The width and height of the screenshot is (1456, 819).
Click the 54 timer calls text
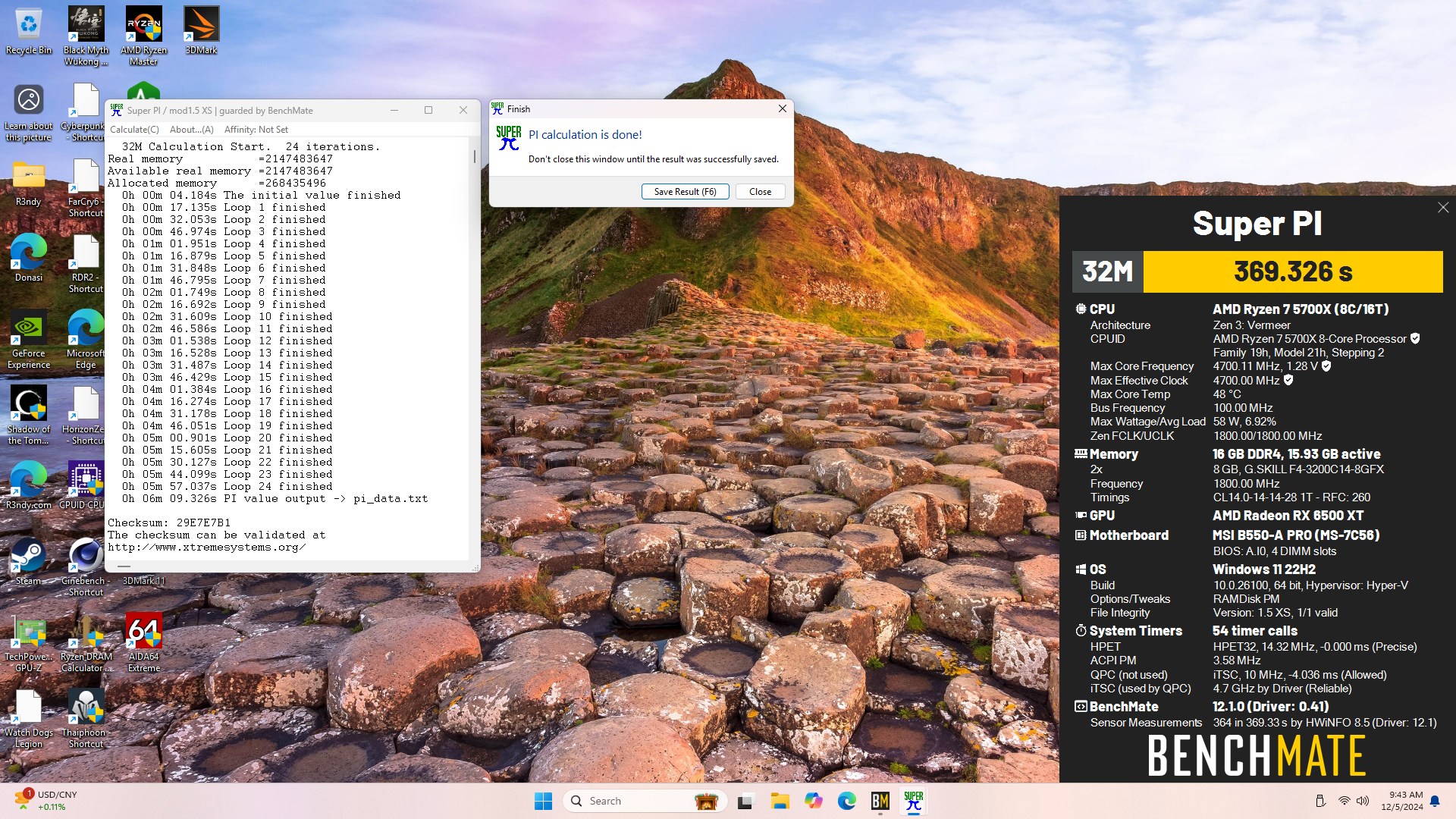click(1255, 631)
